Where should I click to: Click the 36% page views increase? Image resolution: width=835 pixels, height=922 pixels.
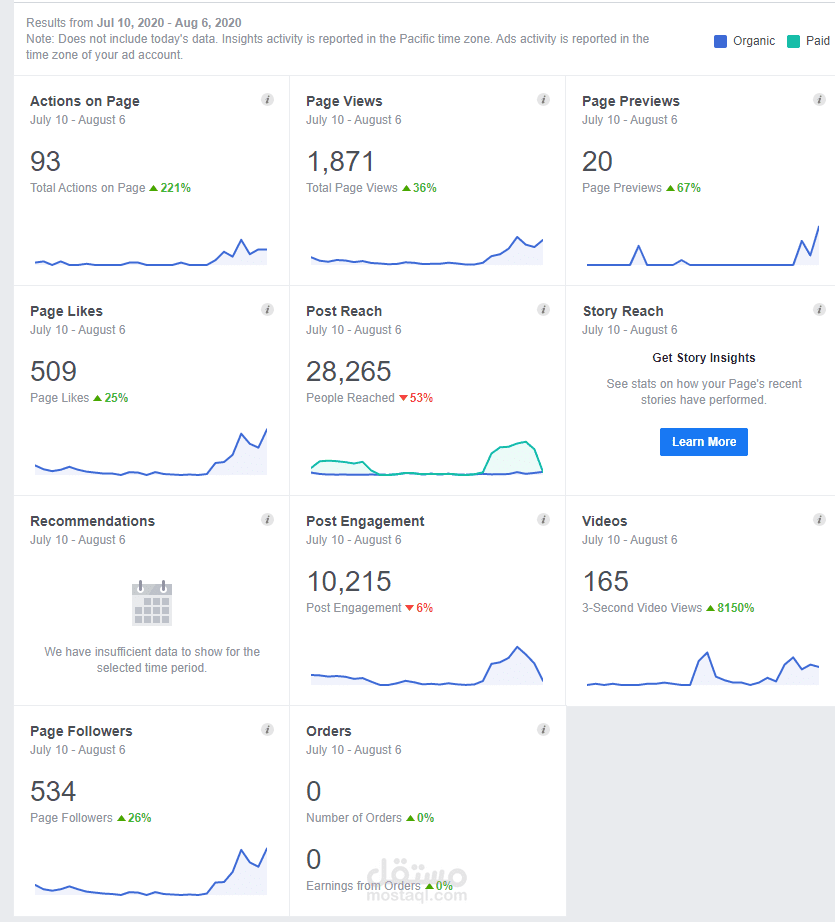coord(419,188)
